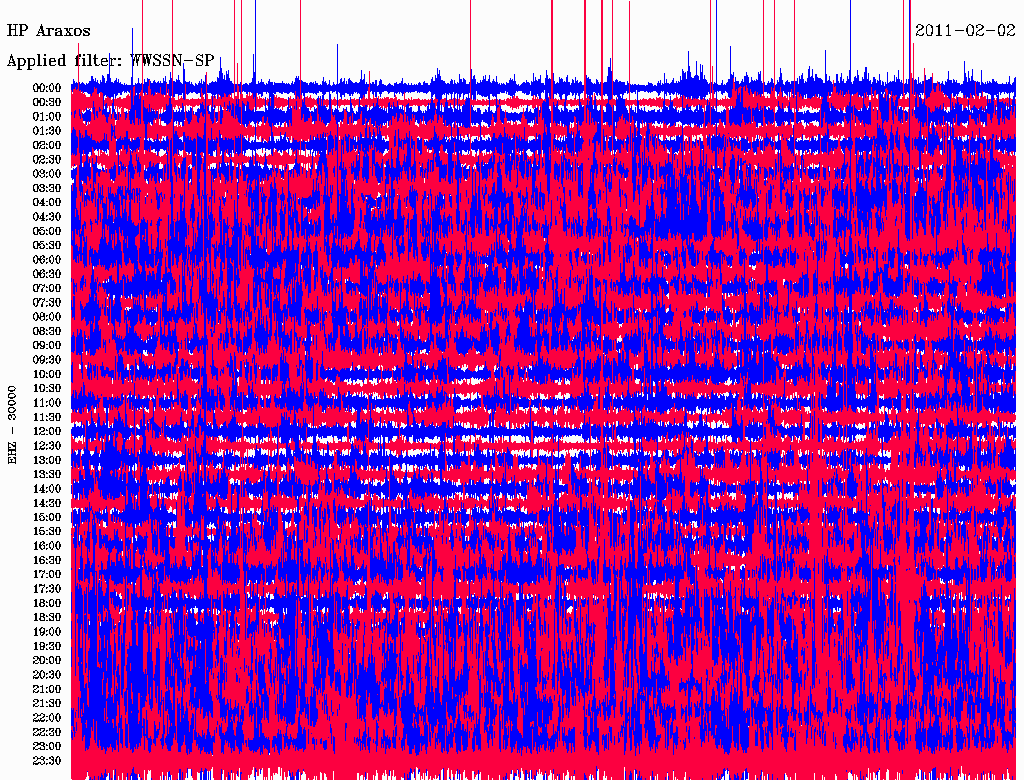Select the 01:30 time label
The height and width of the screenshot is (780, 1024).
click(47, 131)
